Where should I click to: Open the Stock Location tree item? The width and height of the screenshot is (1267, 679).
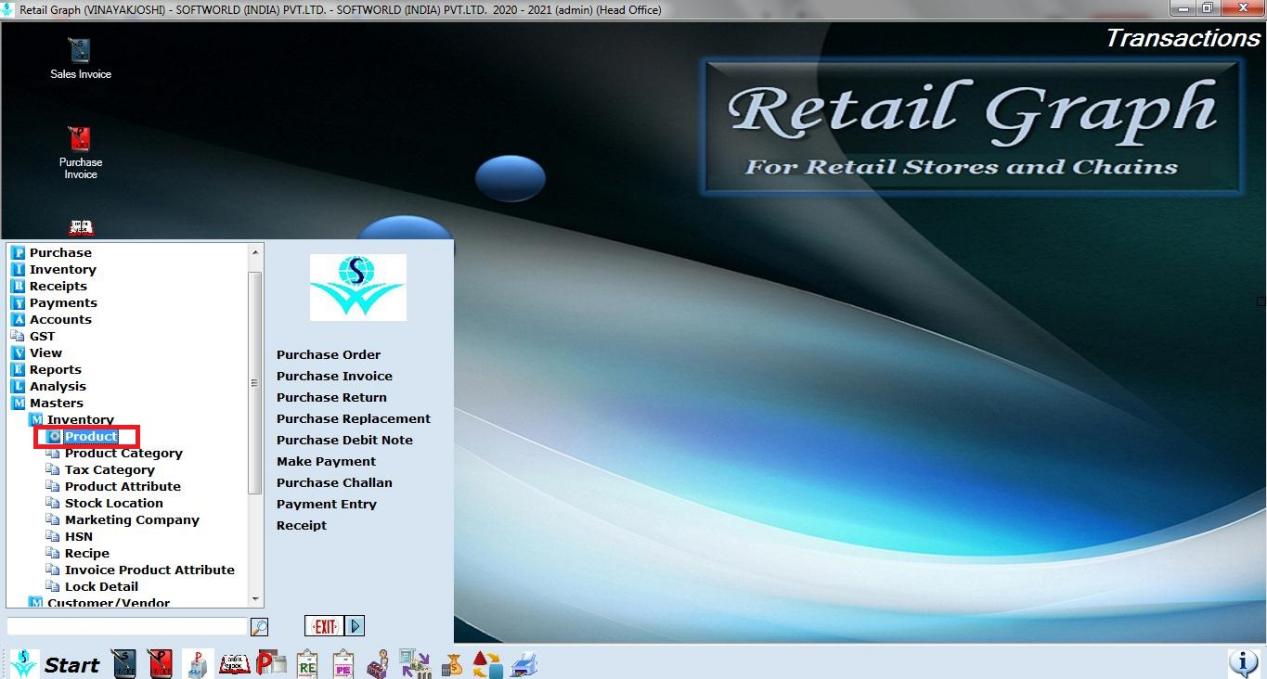(113, 503)
